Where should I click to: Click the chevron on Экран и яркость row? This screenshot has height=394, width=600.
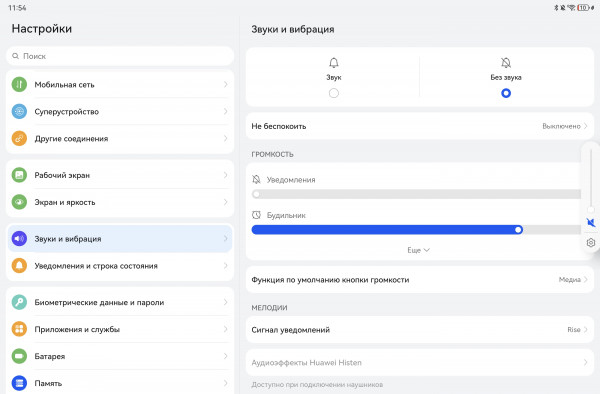(x=226, y=202)
